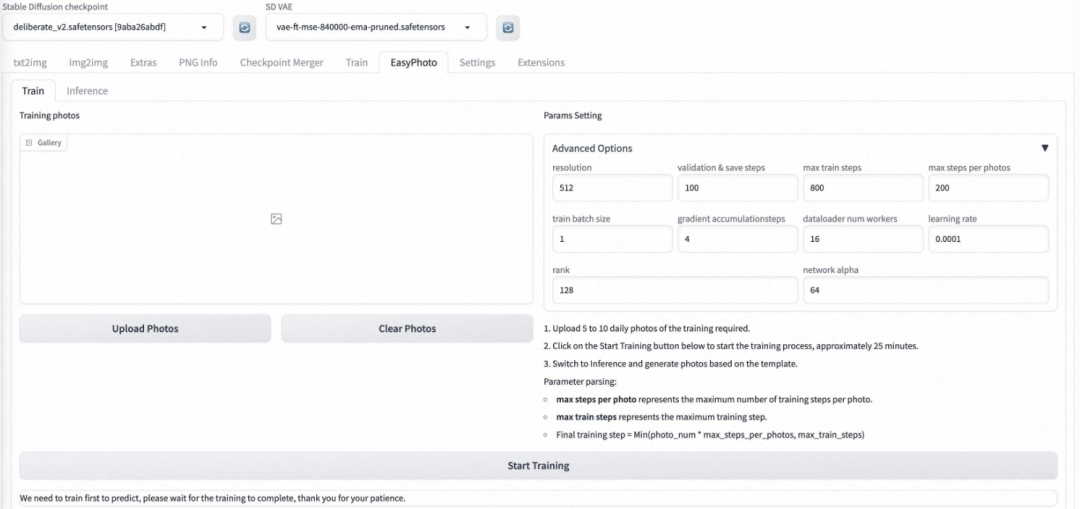Click refresh icon next to checkpoint dropdown

[244, 27]
